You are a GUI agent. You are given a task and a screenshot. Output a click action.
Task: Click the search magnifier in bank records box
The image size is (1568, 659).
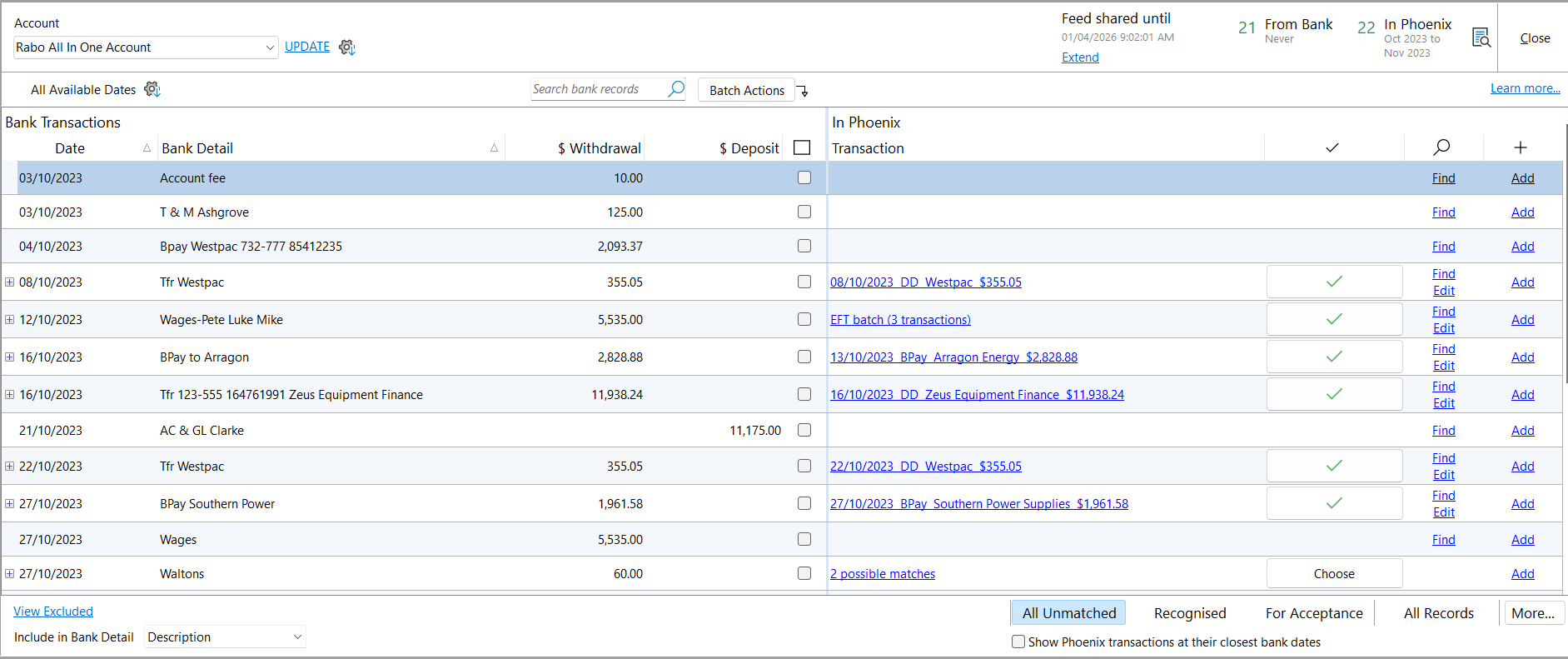676,89
